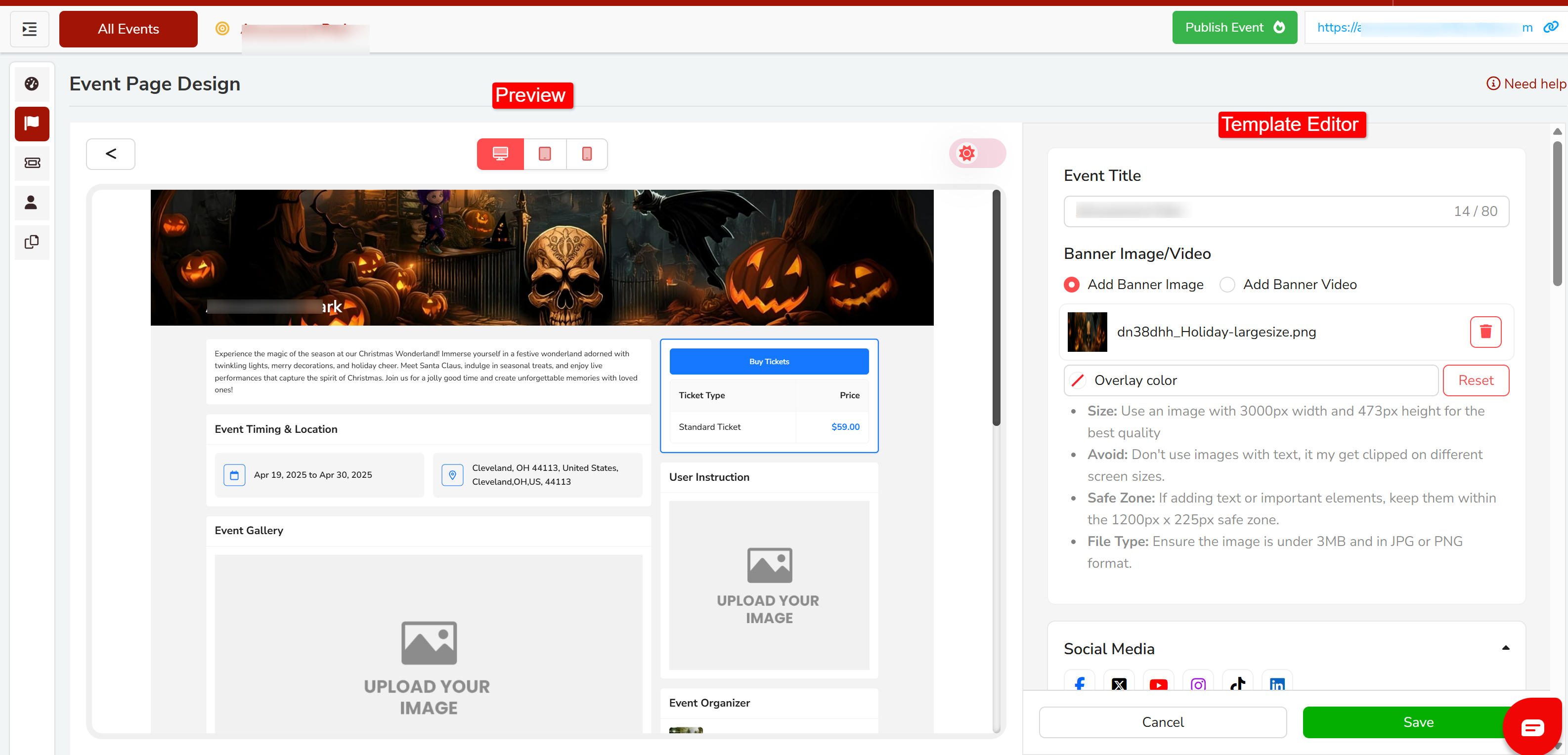Click the person icon in sidebar

click(32, 203)
